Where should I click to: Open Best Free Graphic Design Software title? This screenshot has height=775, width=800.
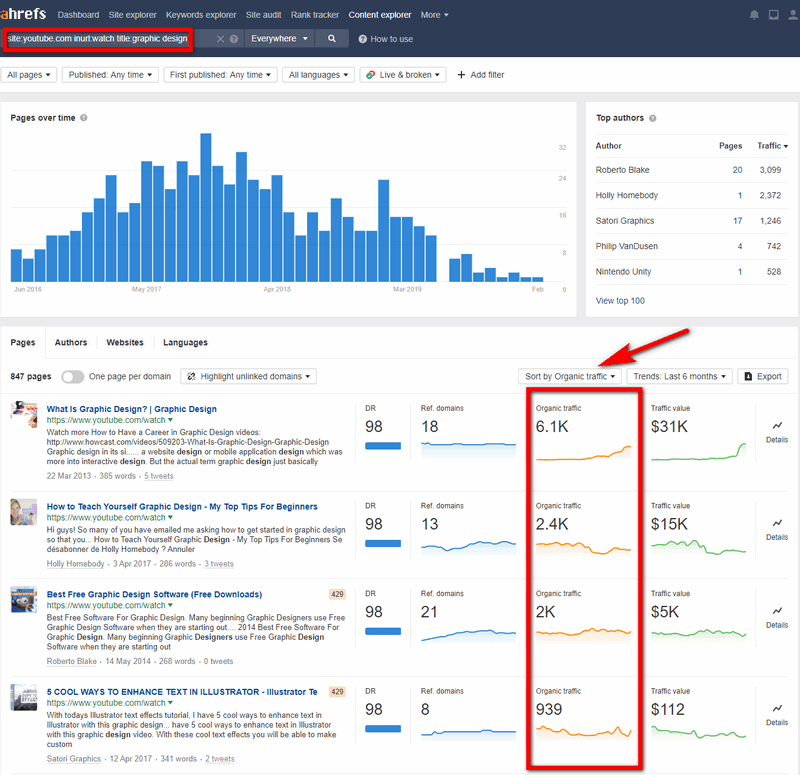click(x=154, y=594)
